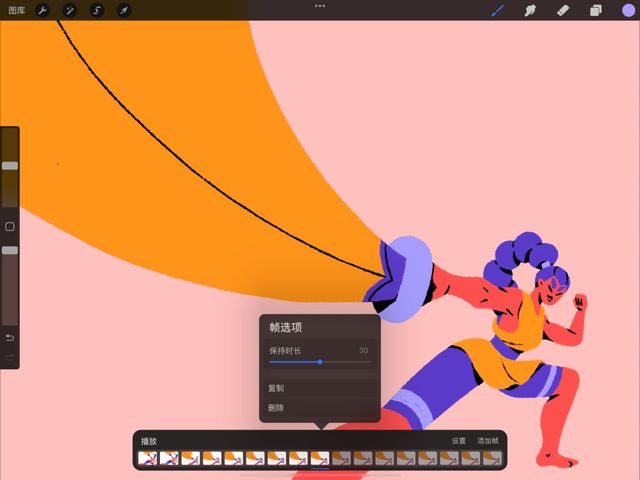The width and height of the screenshot is (640, 480).
Task: Open the Adjustments magic wand menu
Action: 69,10
